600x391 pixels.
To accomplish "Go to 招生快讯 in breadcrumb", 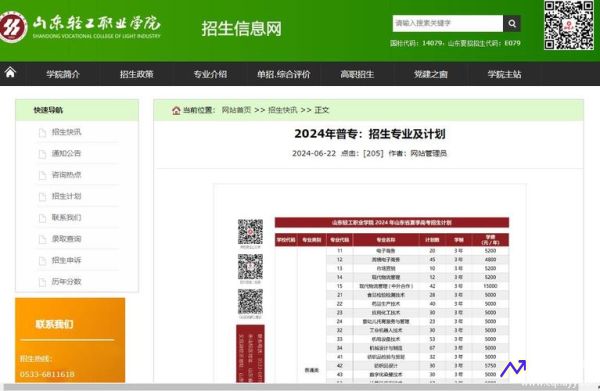I will [283, 110].
